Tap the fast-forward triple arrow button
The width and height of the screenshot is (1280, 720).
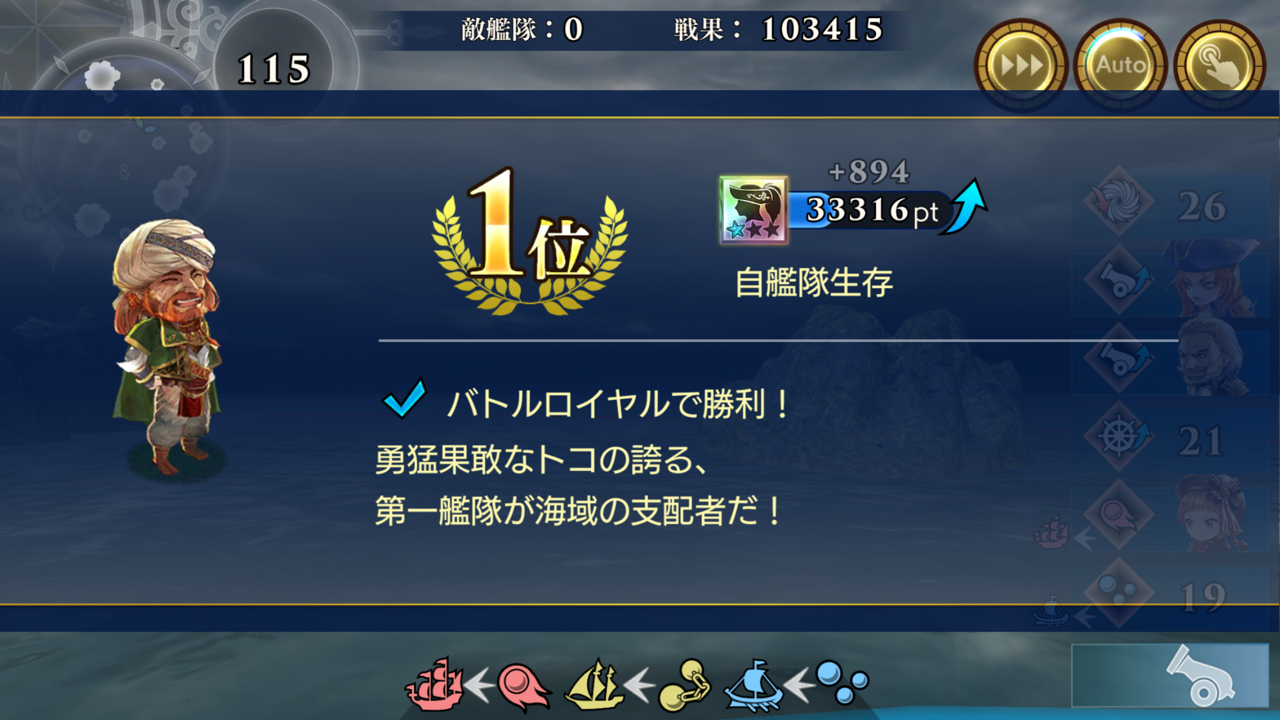click(1021, 66)
